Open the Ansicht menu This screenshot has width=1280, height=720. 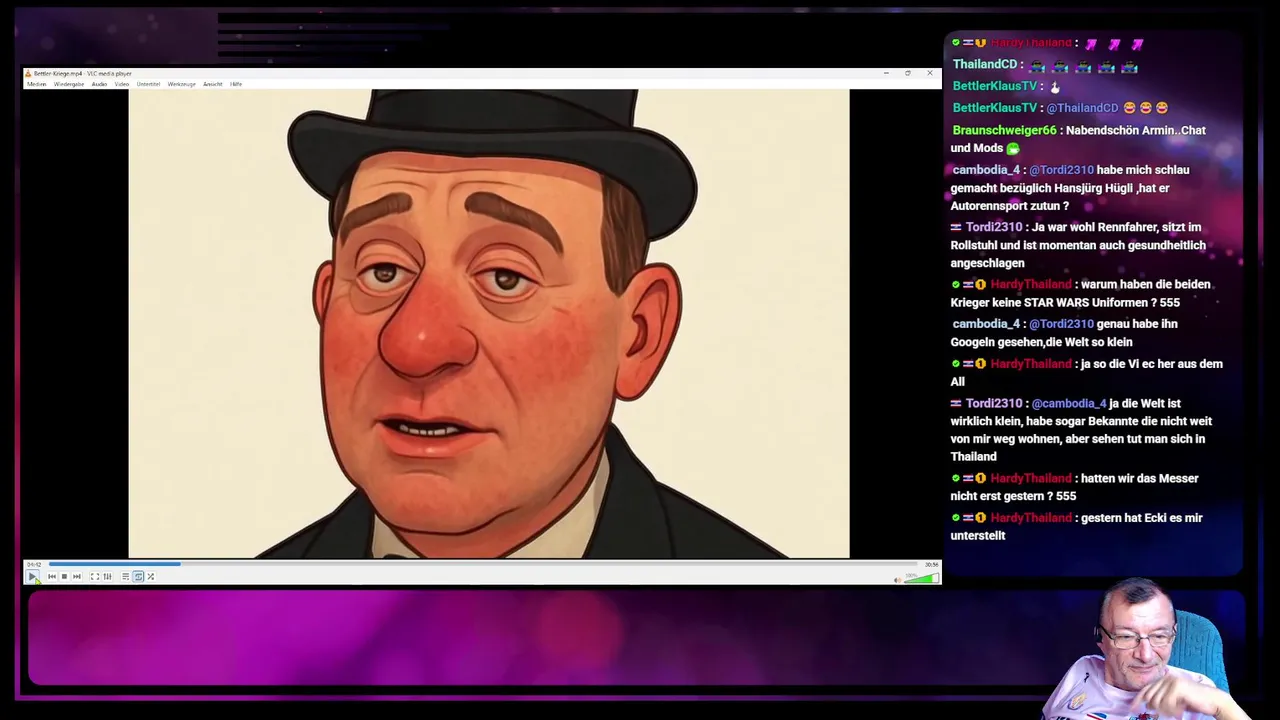coord(213,84)
